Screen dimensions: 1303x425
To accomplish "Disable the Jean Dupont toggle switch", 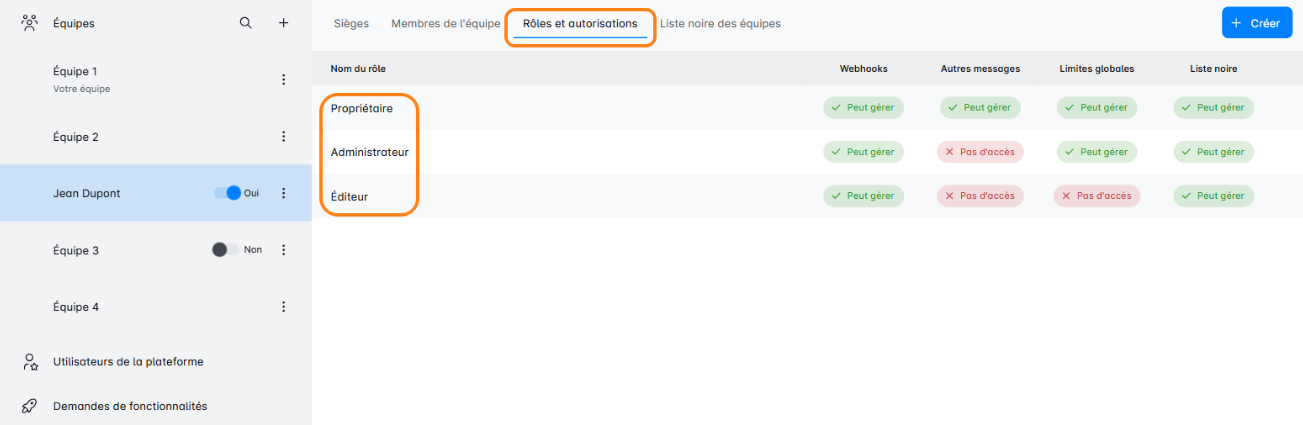I will coord(228,193).
